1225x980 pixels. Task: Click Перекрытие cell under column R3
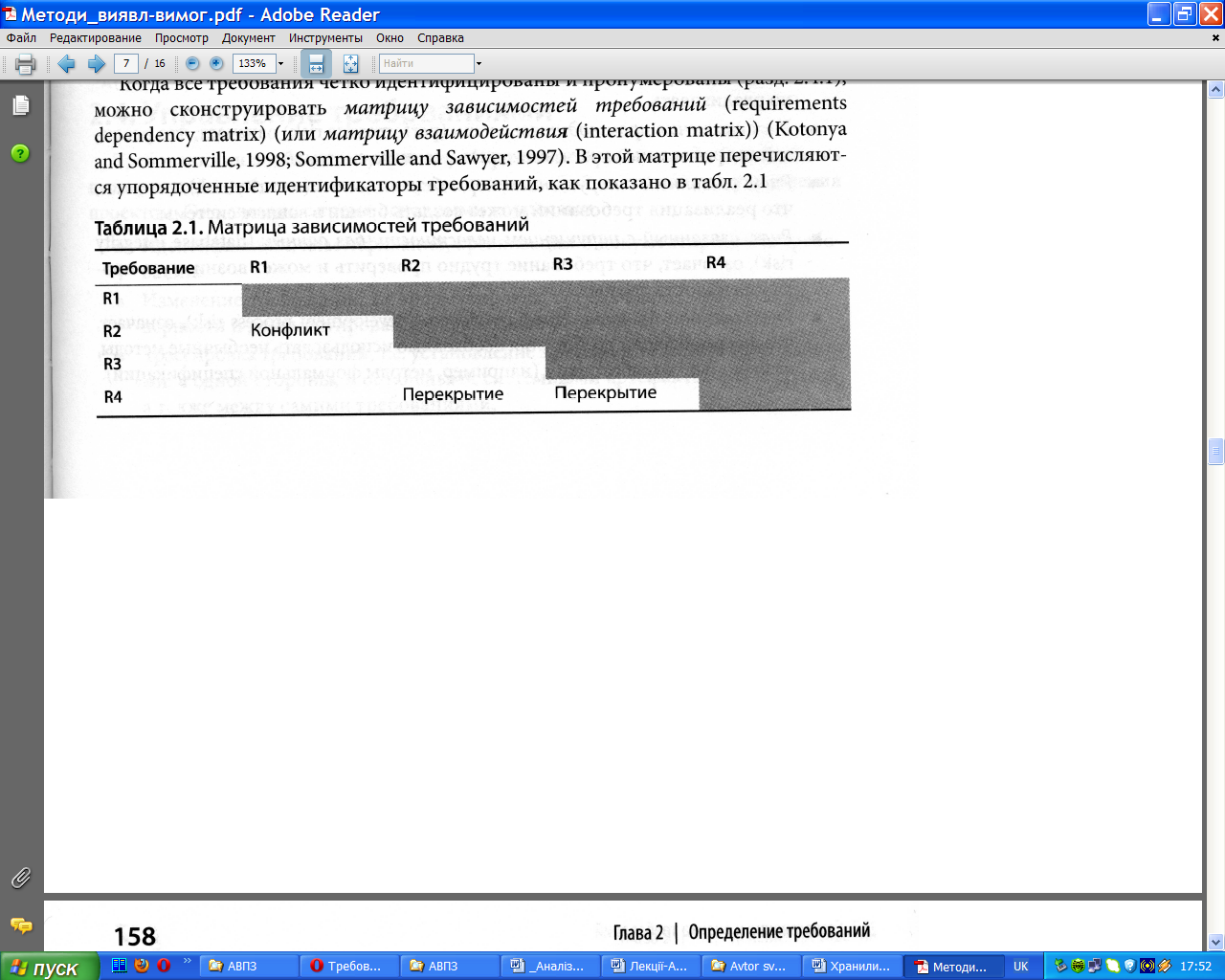coord(605,392)
